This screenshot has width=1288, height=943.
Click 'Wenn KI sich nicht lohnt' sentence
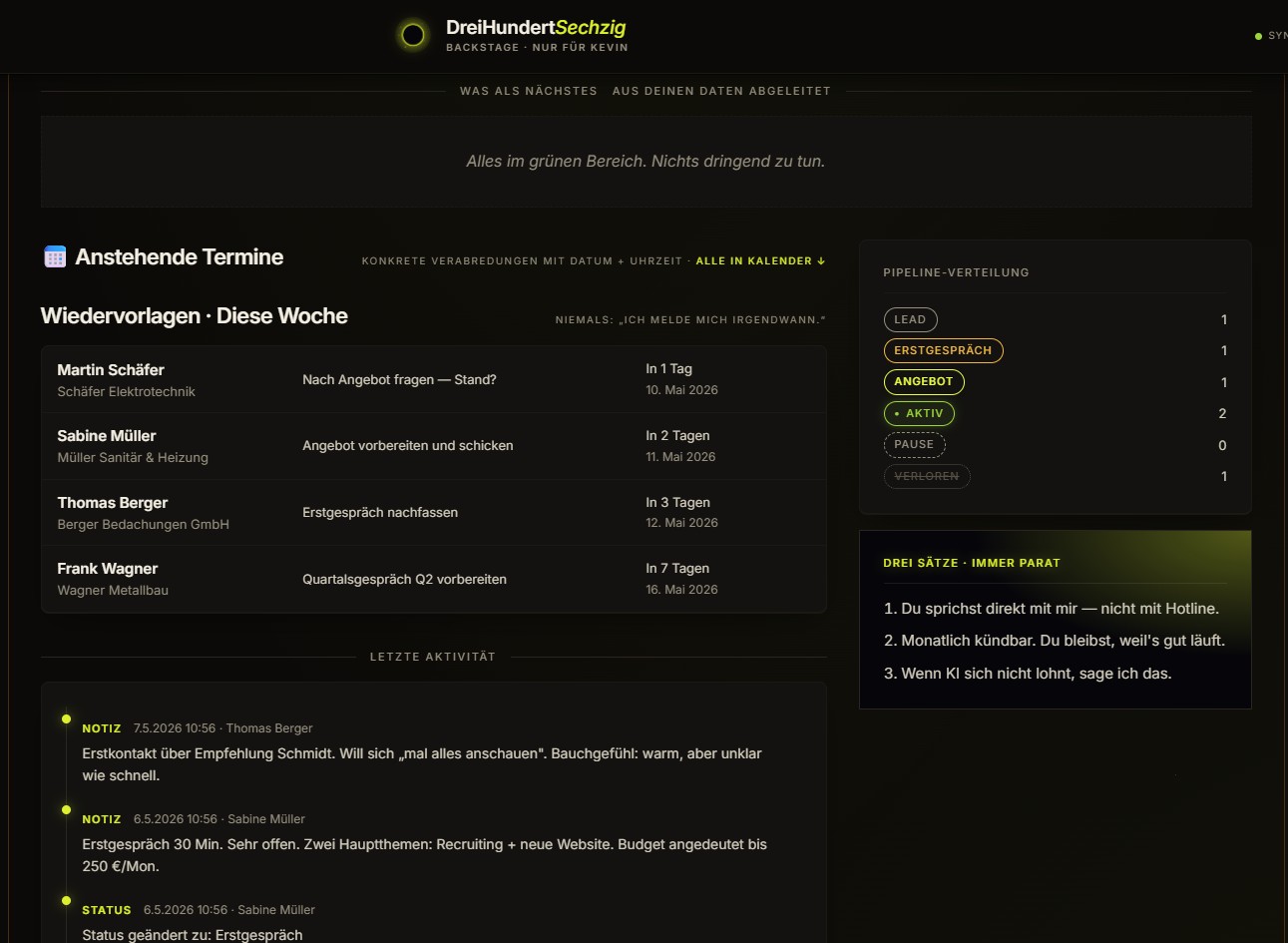pos(1028,674)
